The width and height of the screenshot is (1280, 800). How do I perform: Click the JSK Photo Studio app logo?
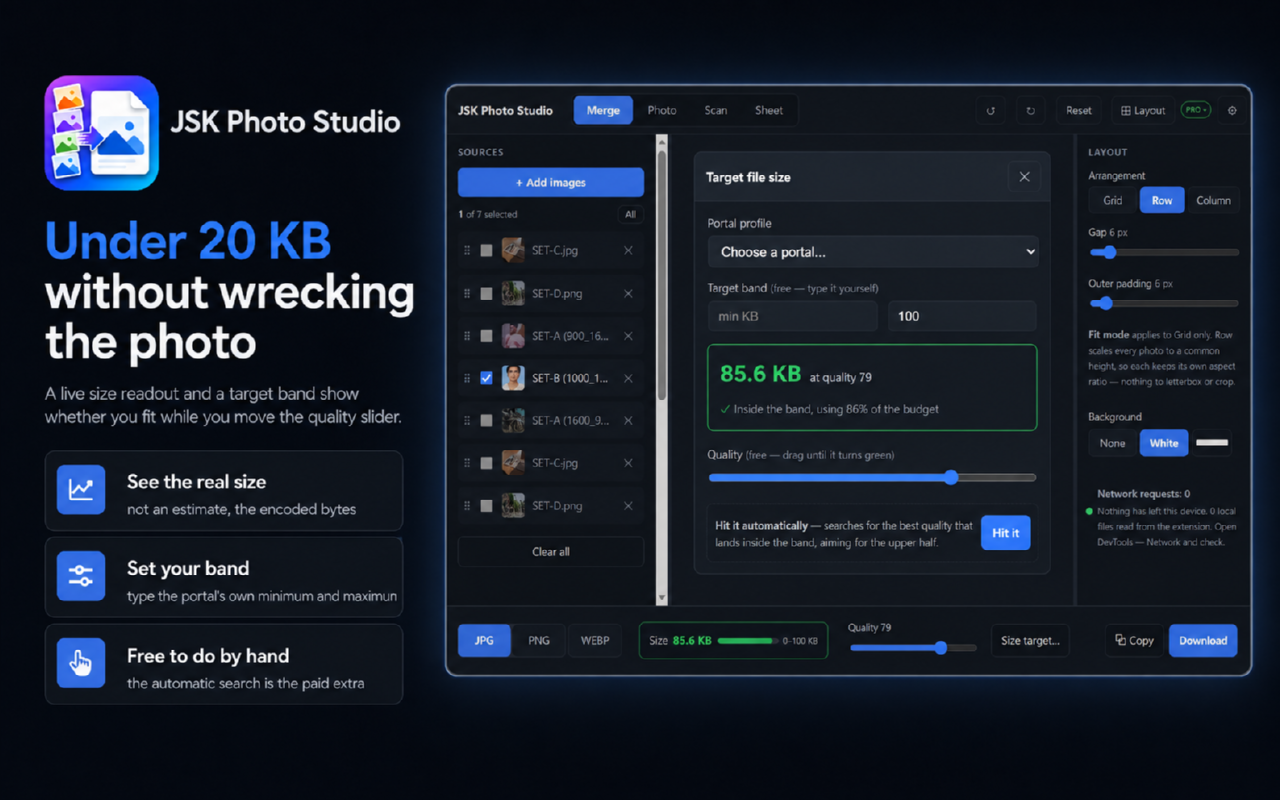click(102, 133)
